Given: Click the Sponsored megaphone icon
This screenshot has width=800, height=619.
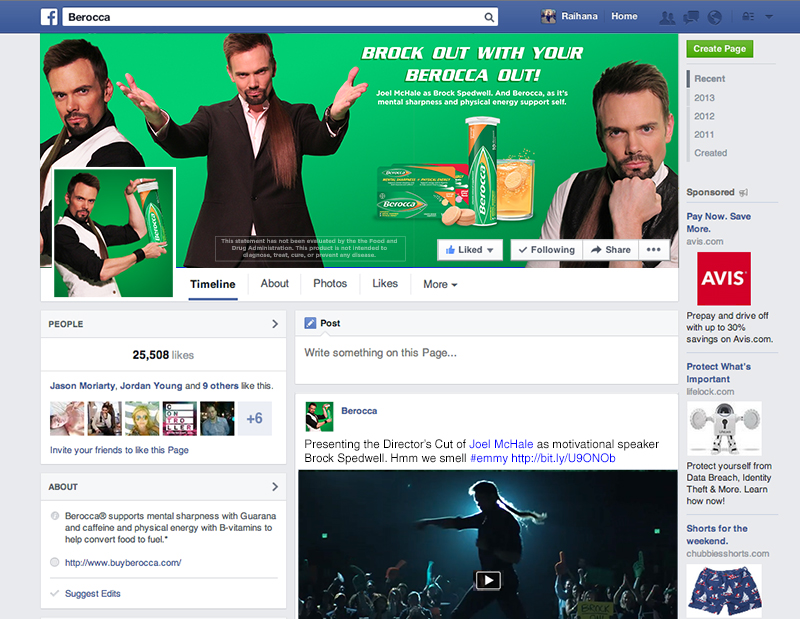Looking at the screenshot, I should point(743,192).
